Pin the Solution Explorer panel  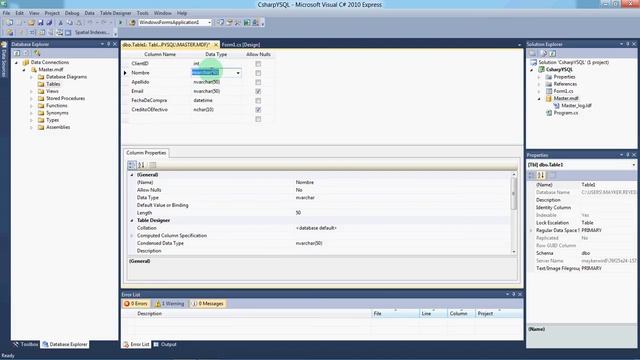(628, 44)
